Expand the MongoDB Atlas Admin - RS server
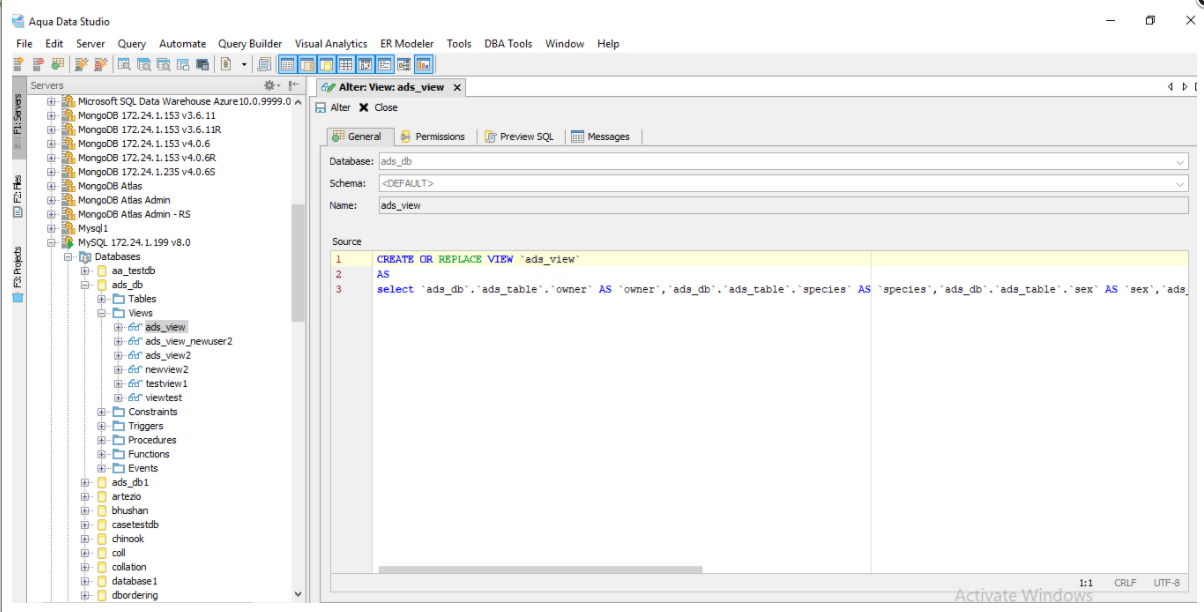The height and width of the screenshot is (612, 1204). (52, 214)
